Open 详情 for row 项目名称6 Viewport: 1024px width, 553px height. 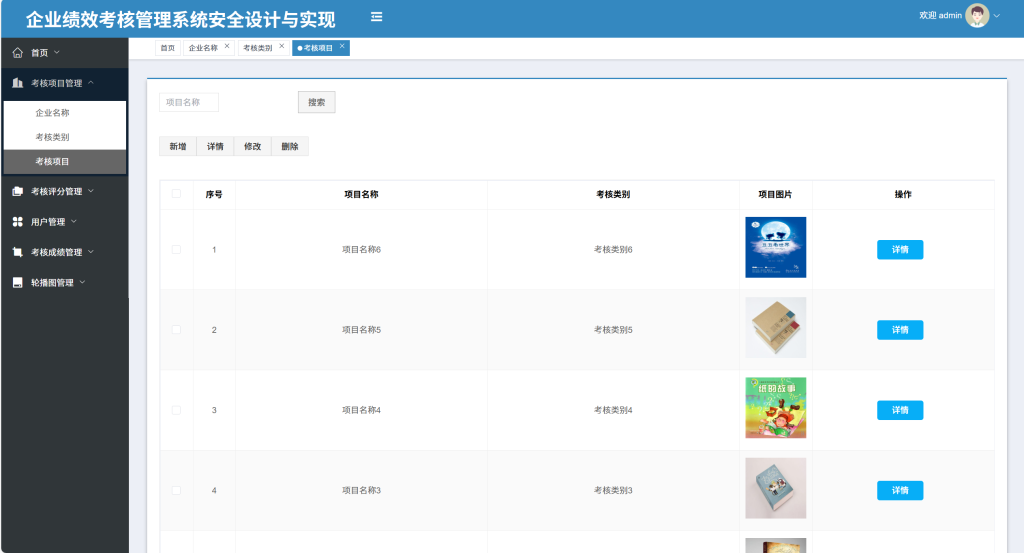[x=900, y=249]
